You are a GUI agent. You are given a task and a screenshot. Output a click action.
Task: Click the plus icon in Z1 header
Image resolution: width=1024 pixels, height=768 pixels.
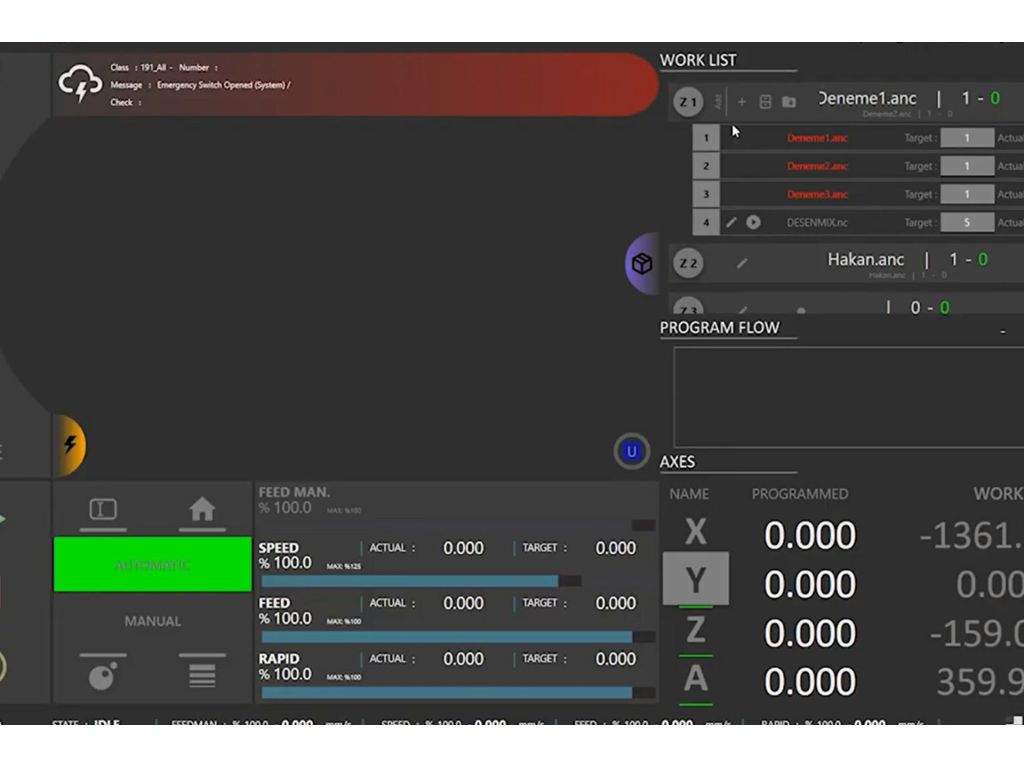[742, 102]
